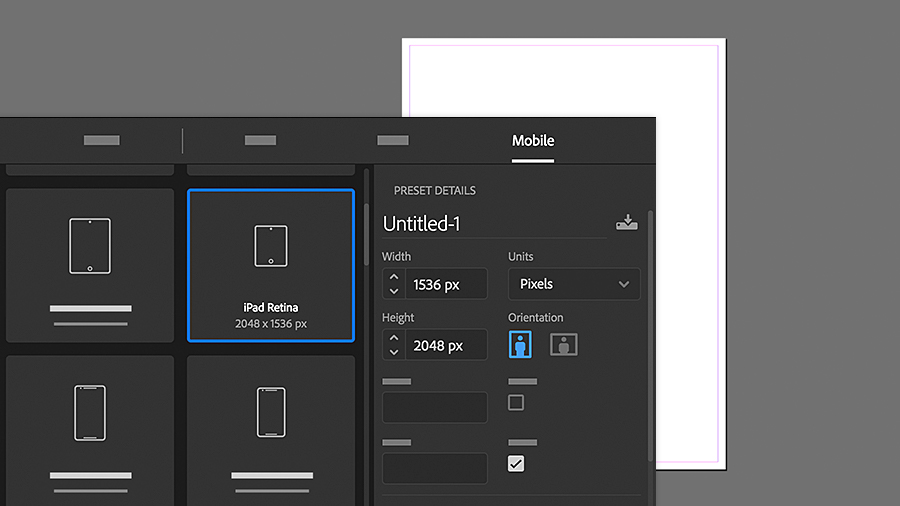Select landscape orientation icon
Image resolution: width=900 pixels, height=506 pixels.
click(x=564, y=344)
